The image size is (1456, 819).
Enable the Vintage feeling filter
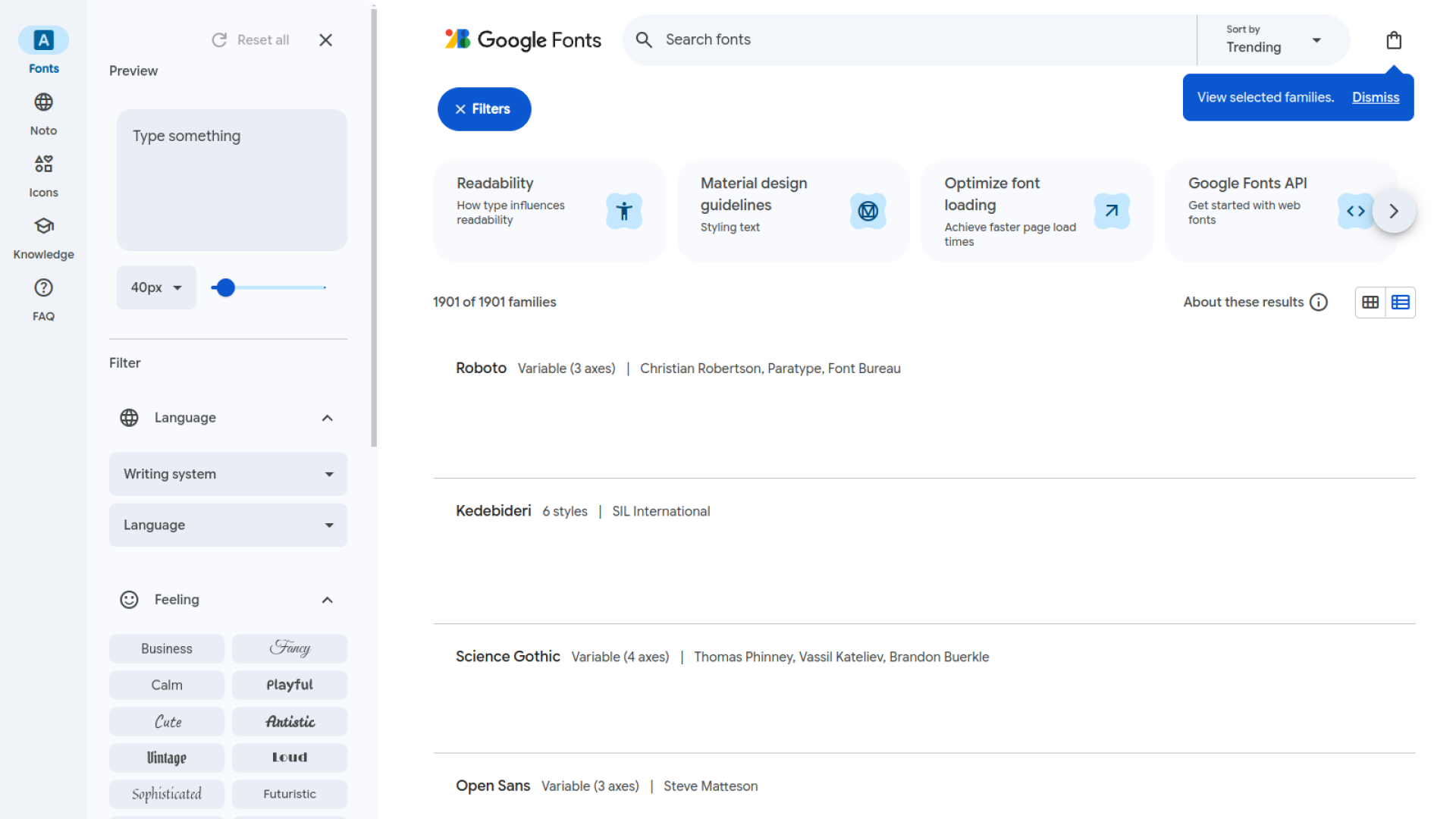coord(166,757)
